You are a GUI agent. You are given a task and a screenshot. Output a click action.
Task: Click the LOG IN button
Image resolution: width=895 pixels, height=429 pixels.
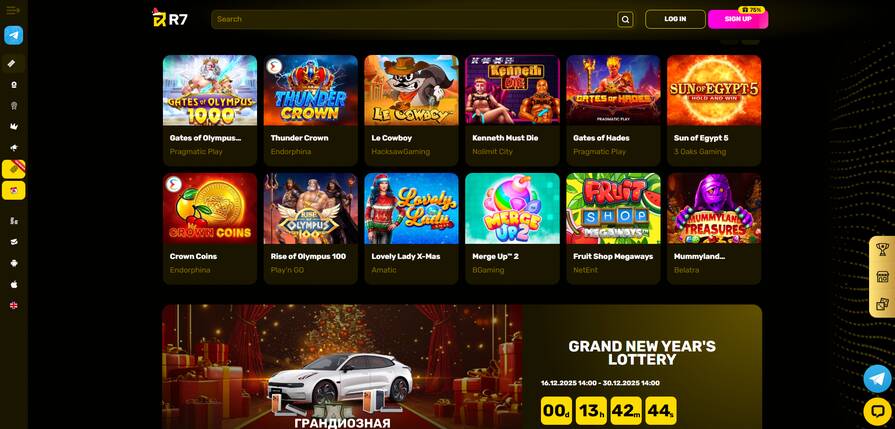coord(675,19)
